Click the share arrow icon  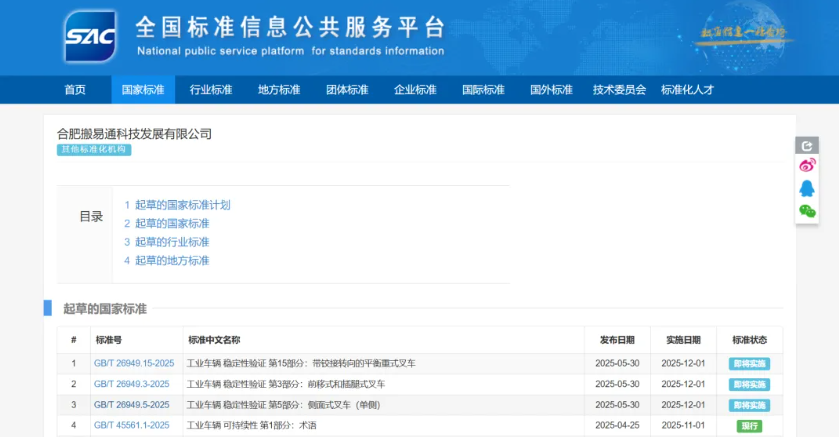[807, 146]
